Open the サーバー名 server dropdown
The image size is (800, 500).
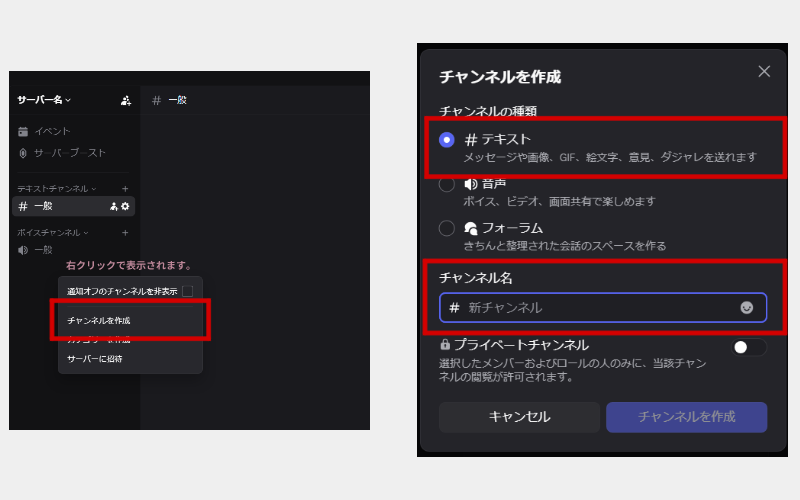click(44, 100)
